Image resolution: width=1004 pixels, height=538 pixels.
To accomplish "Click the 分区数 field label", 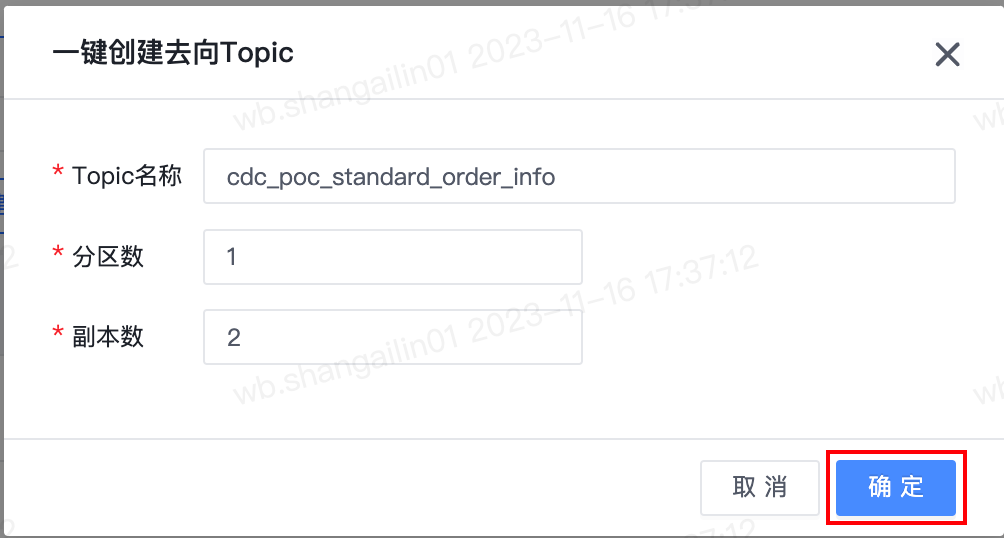I will point(108,256).
